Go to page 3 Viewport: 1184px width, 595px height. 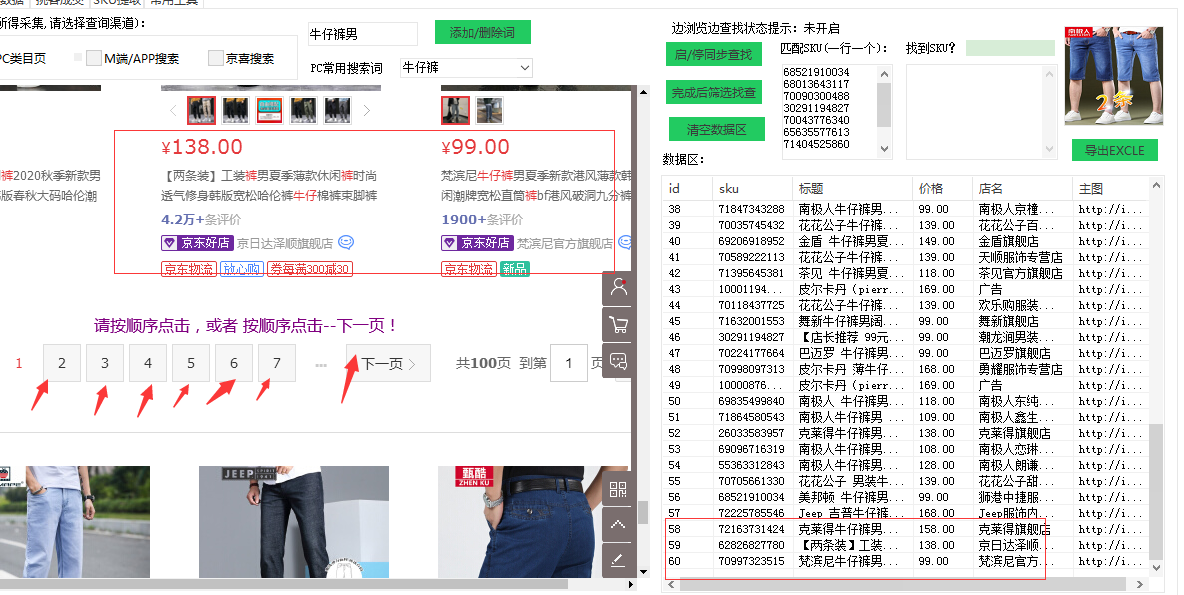105,363
